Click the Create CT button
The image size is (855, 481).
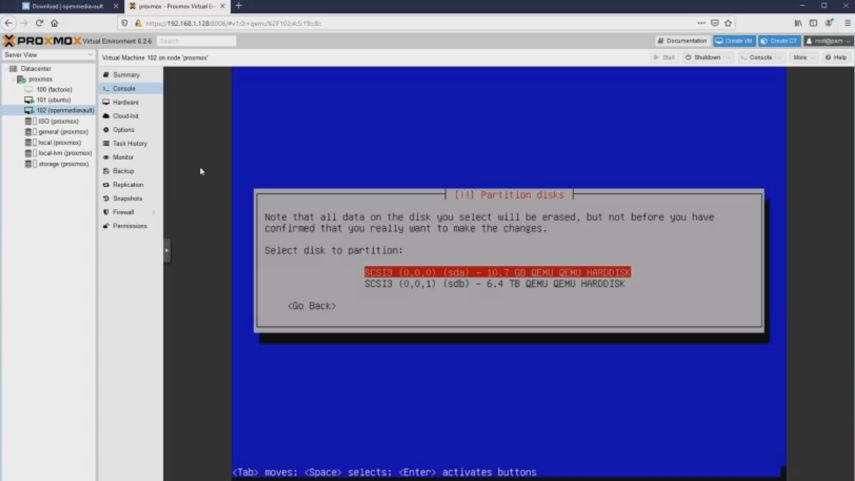779,41
